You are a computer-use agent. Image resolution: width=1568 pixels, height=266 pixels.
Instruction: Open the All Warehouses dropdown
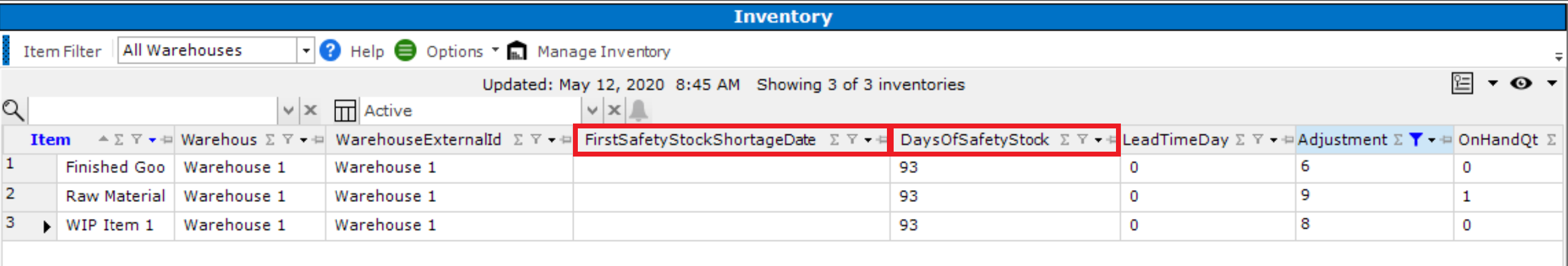pos(305,51)
